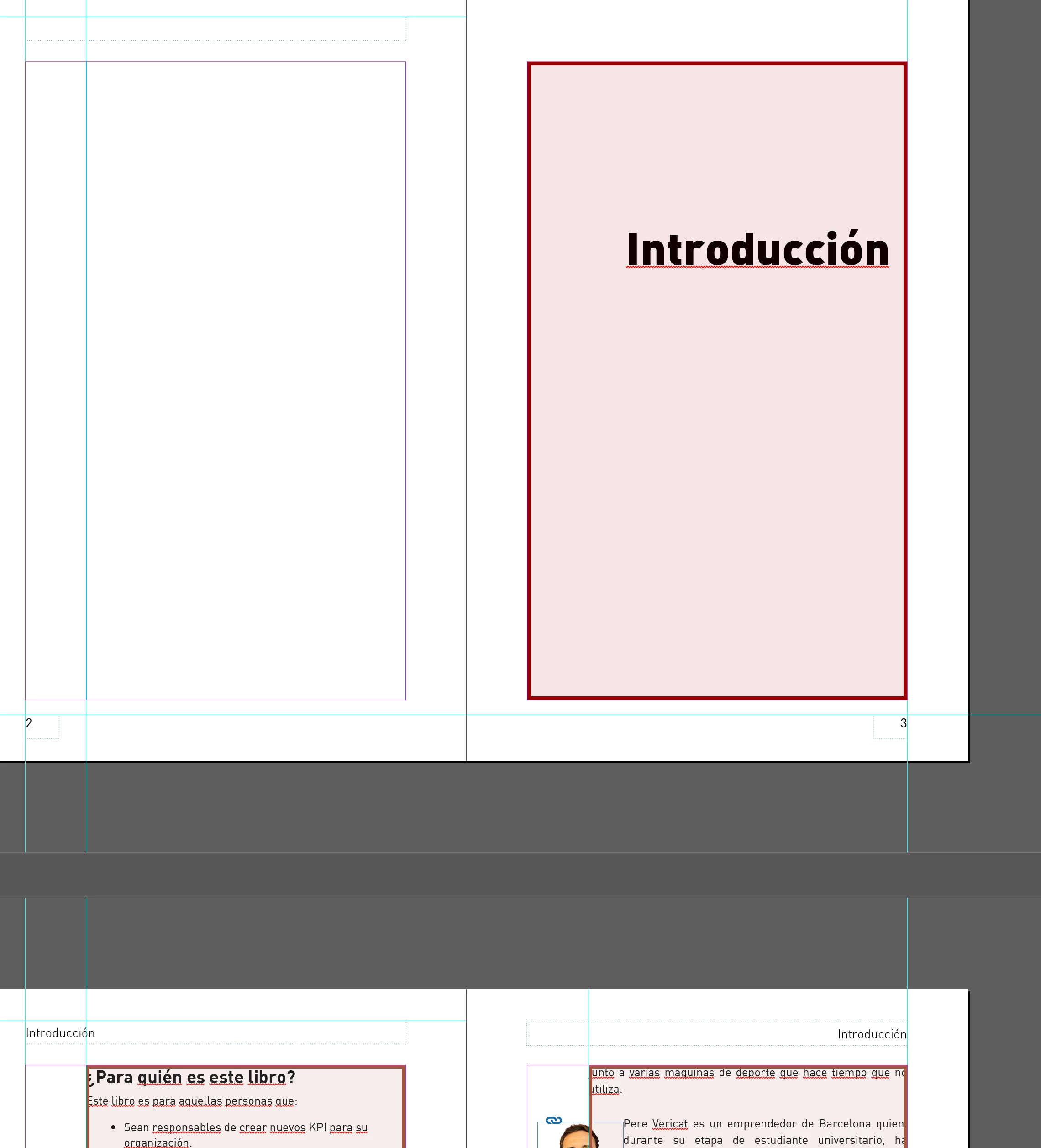Click the paragraph starting with Pere Vericat
Screen dimensions: 1041x1148
763,1124
